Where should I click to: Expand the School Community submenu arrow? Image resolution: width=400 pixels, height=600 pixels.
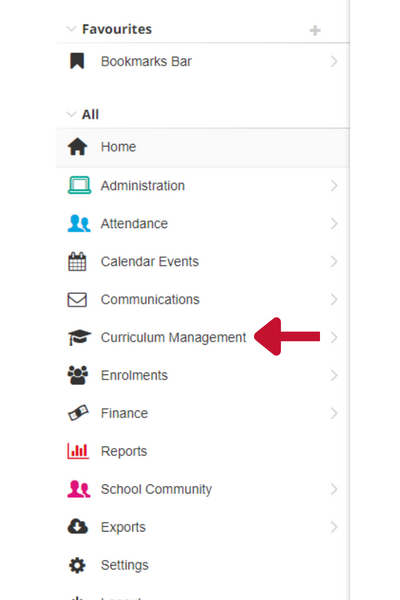[334, 489]
